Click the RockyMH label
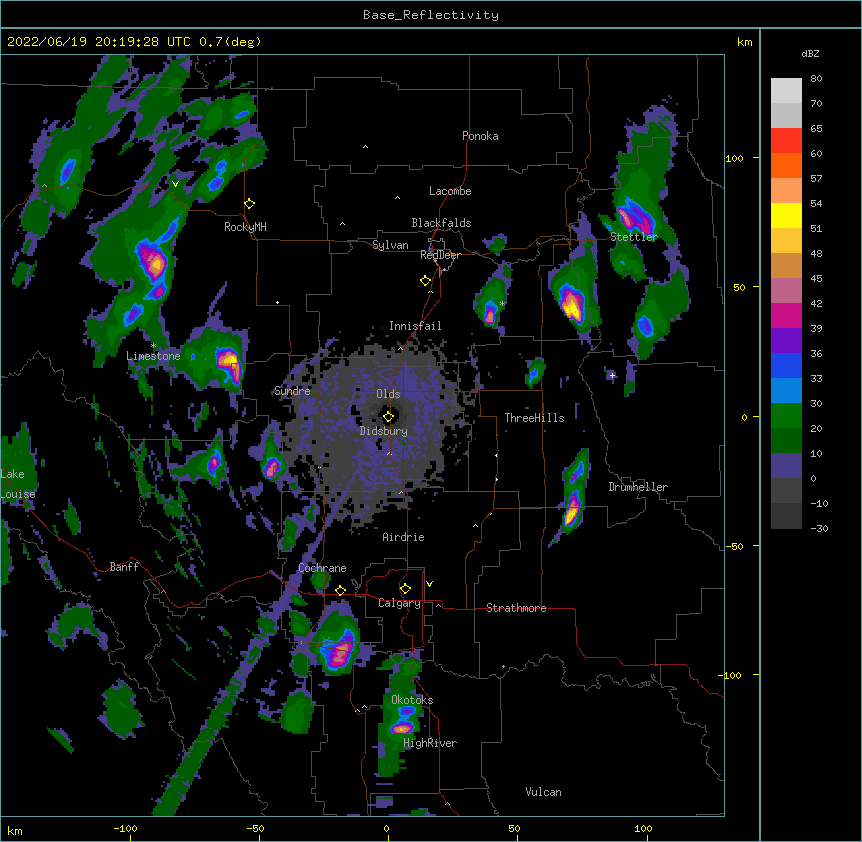The image size is (862, 842). (x=245, y=227)
